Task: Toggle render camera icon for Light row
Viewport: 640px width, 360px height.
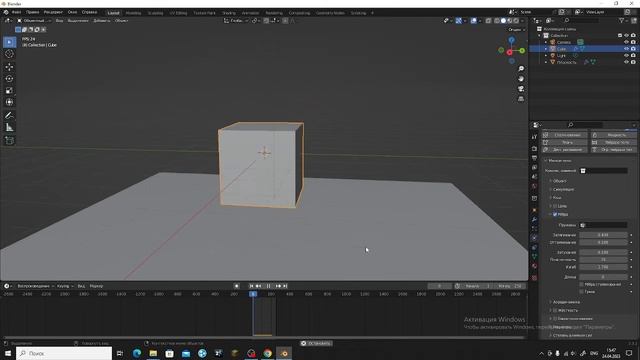Action: [633, 56]
